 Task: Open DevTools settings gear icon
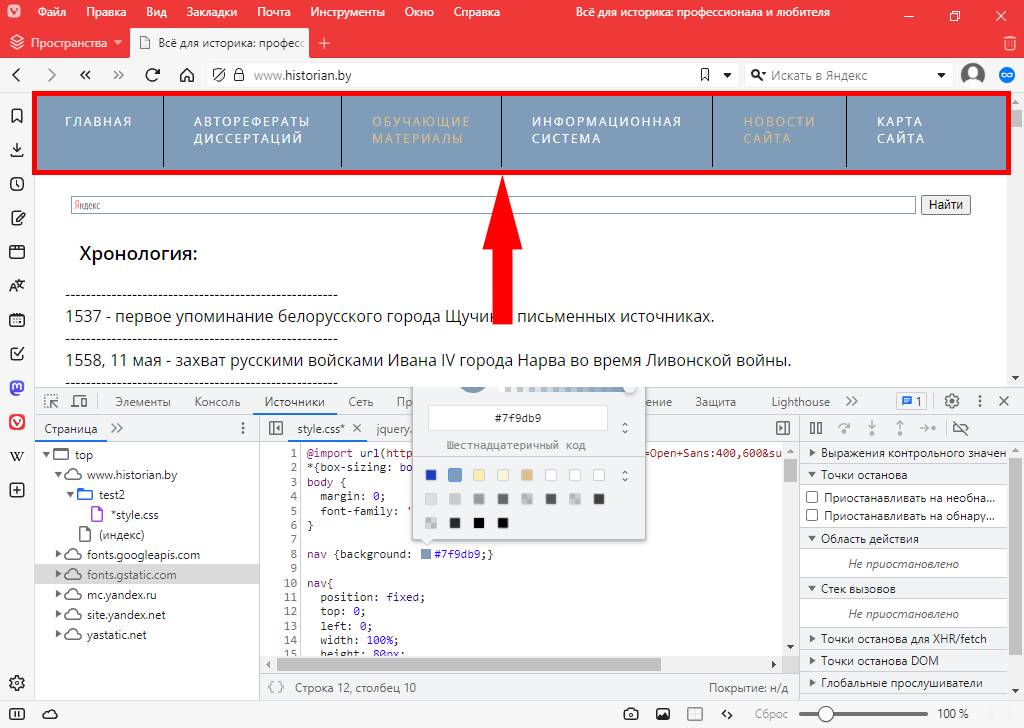pyautogui.click(x=951, y=401)
